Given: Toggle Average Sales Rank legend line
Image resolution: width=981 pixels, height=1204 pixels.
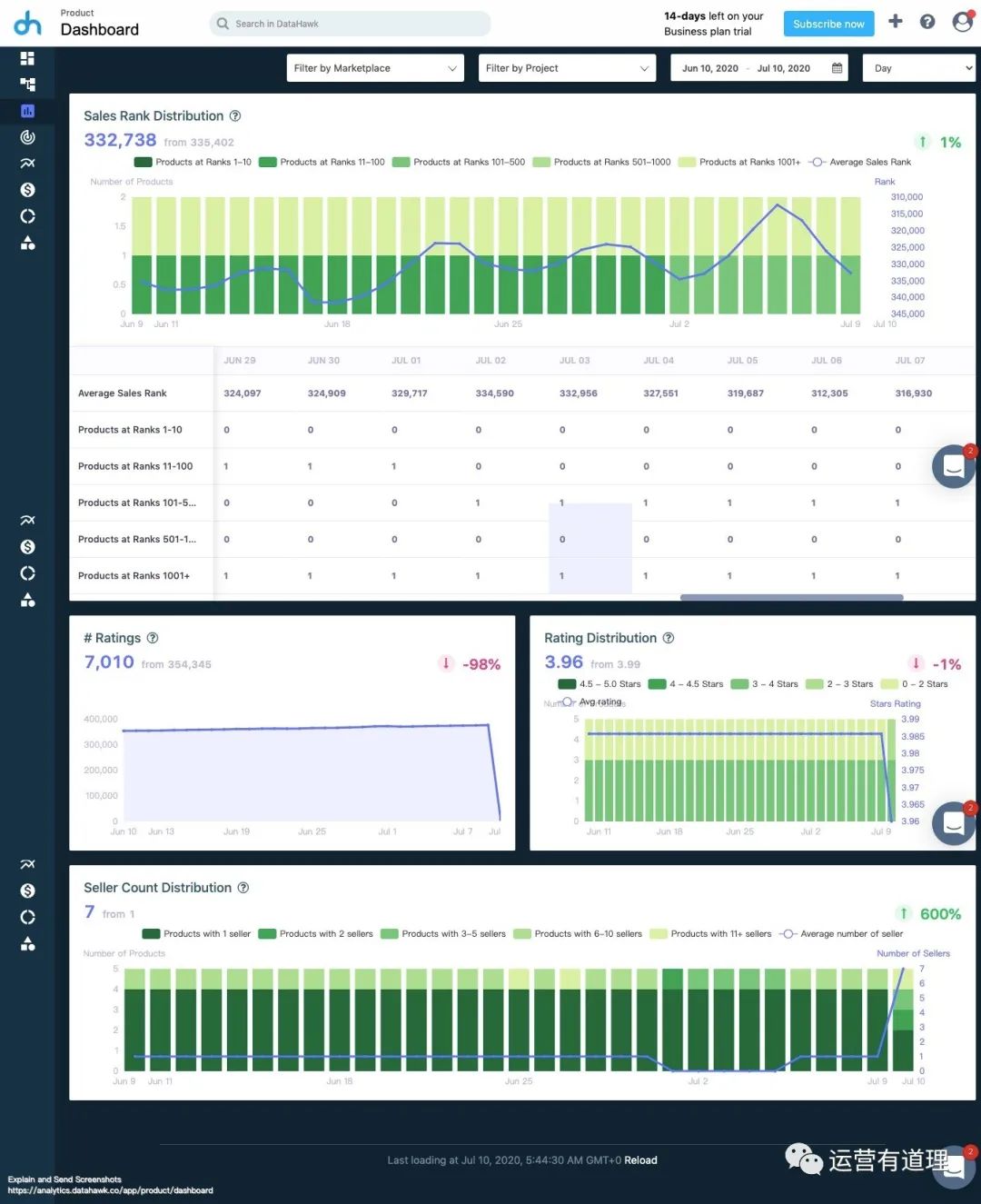Looking at the screenshot, I should pos(859,163).
